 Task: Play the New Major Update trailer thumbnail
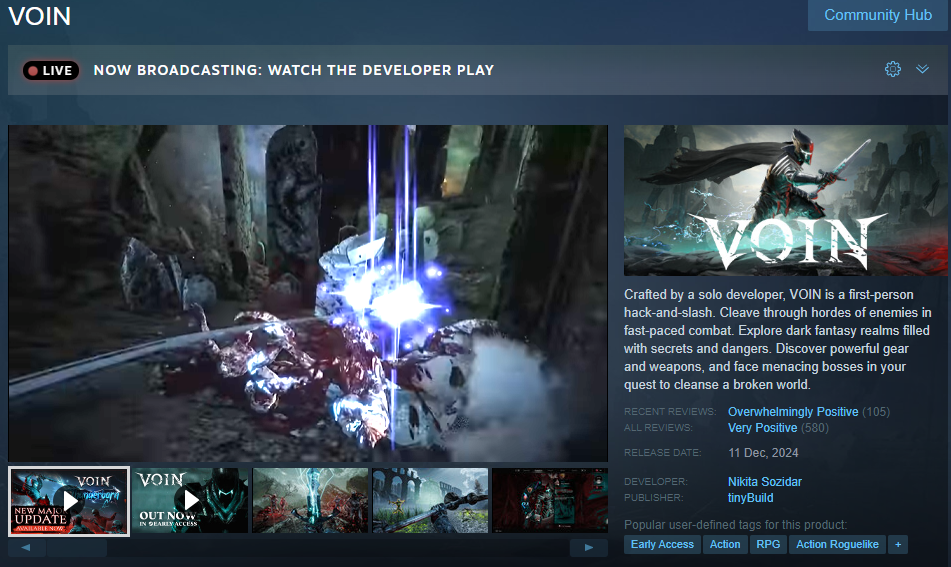(69, 501)
